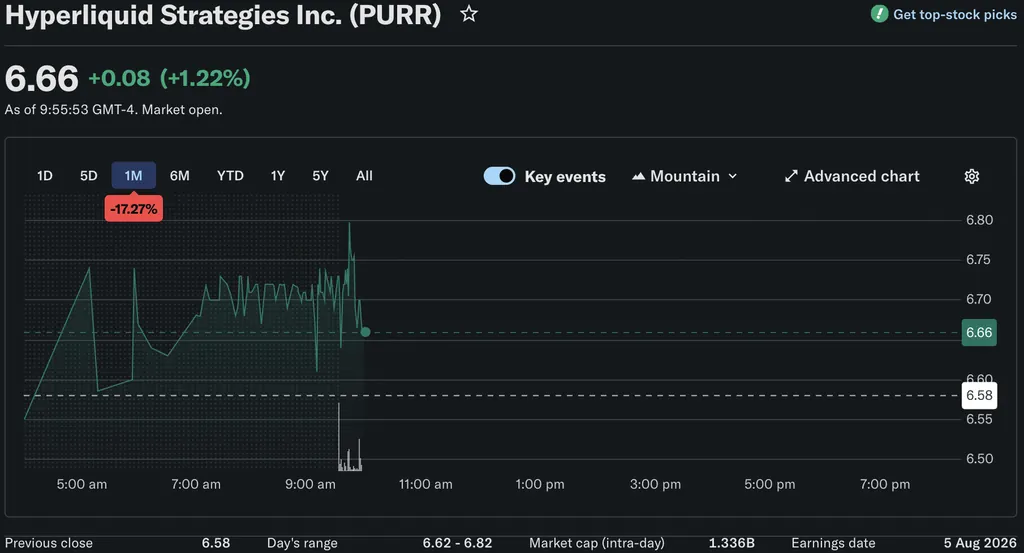The height and width of the screenshot is (553, 1024).
Task: Open the Get top-stock picks link
Action: pyautogui.click(x=954, y=14)
